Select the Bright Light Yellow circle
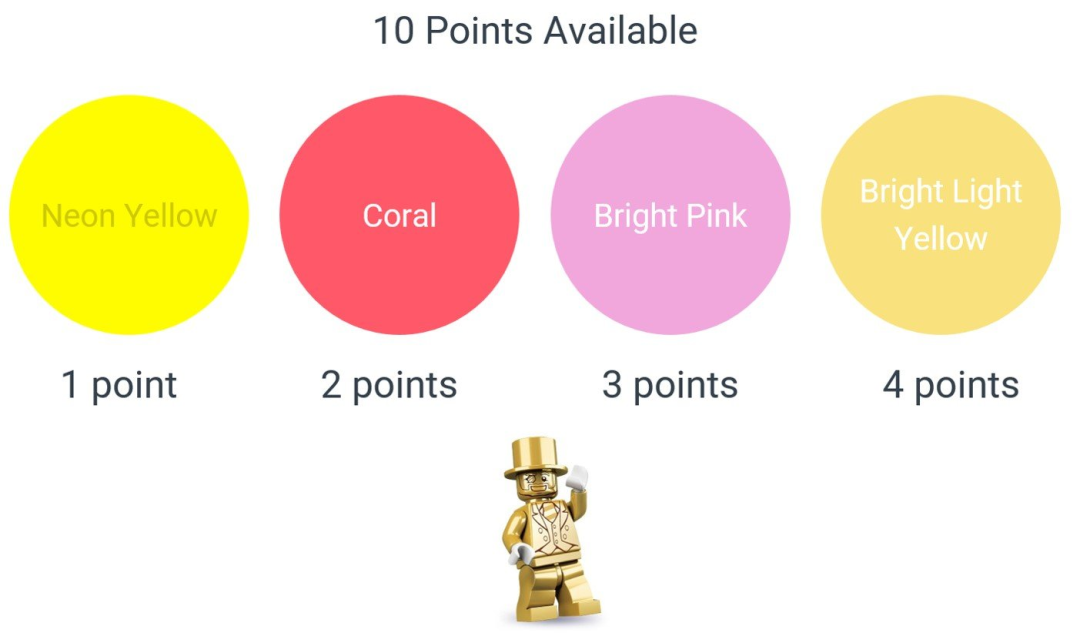This screenshot has height=636, width=1080. (x=941, y=215)
